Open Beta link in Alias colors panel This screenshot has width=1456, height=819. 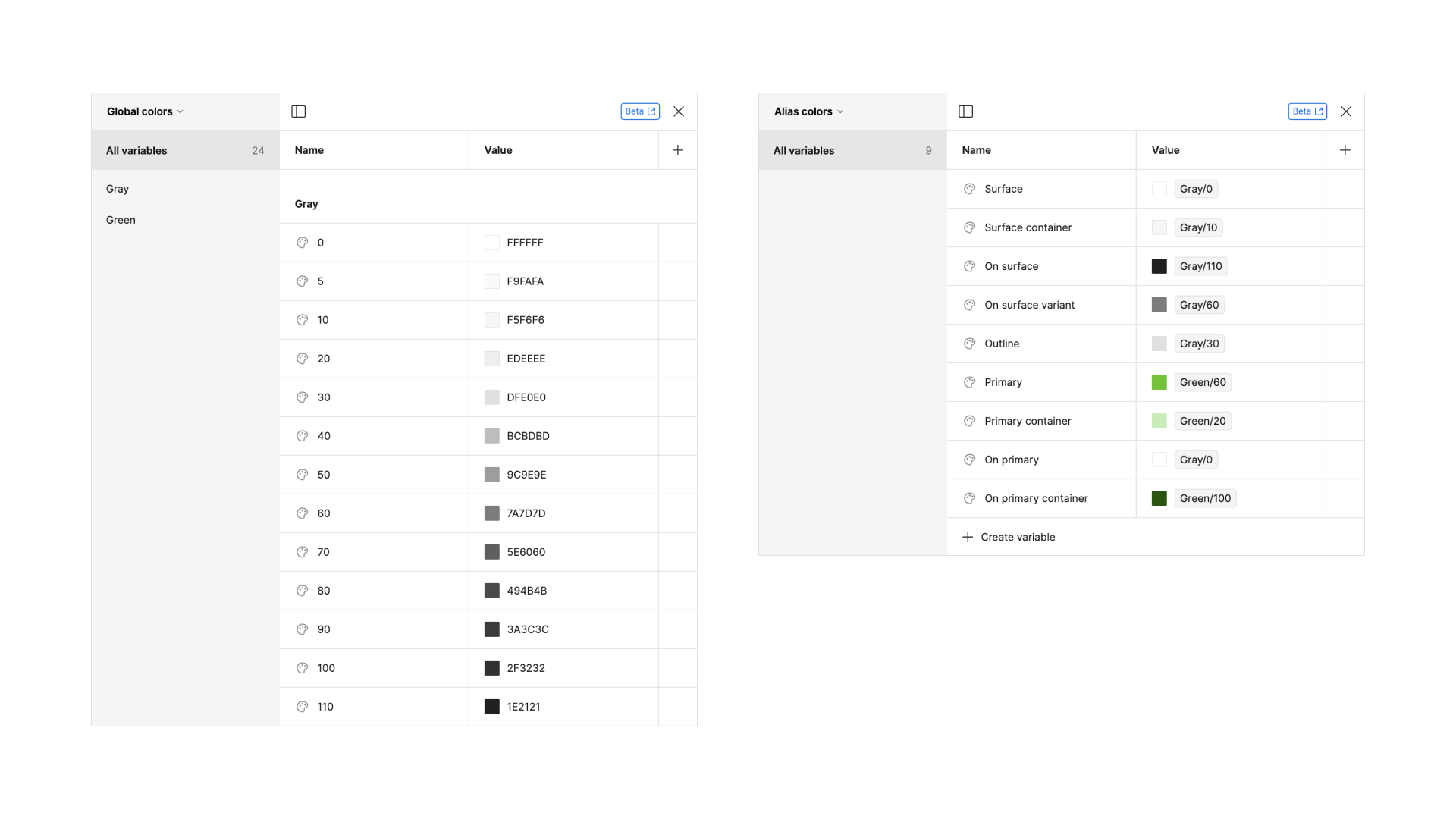pos(1307,111)
